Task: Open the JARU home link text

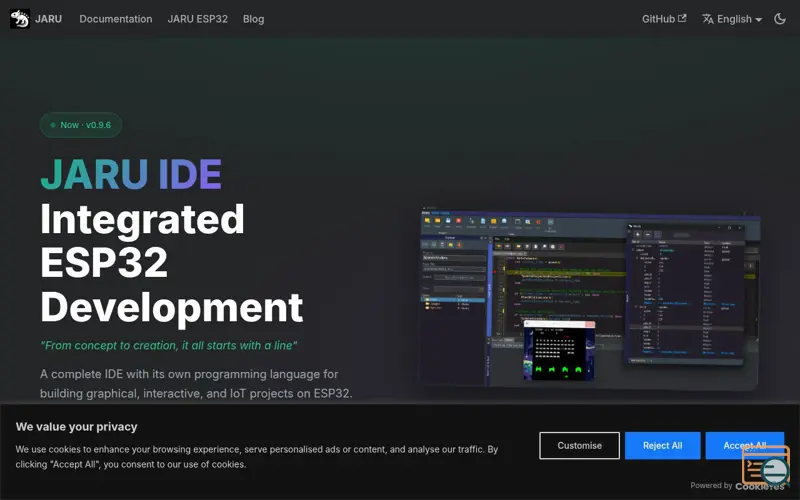Action: click(x=48, y=19)
